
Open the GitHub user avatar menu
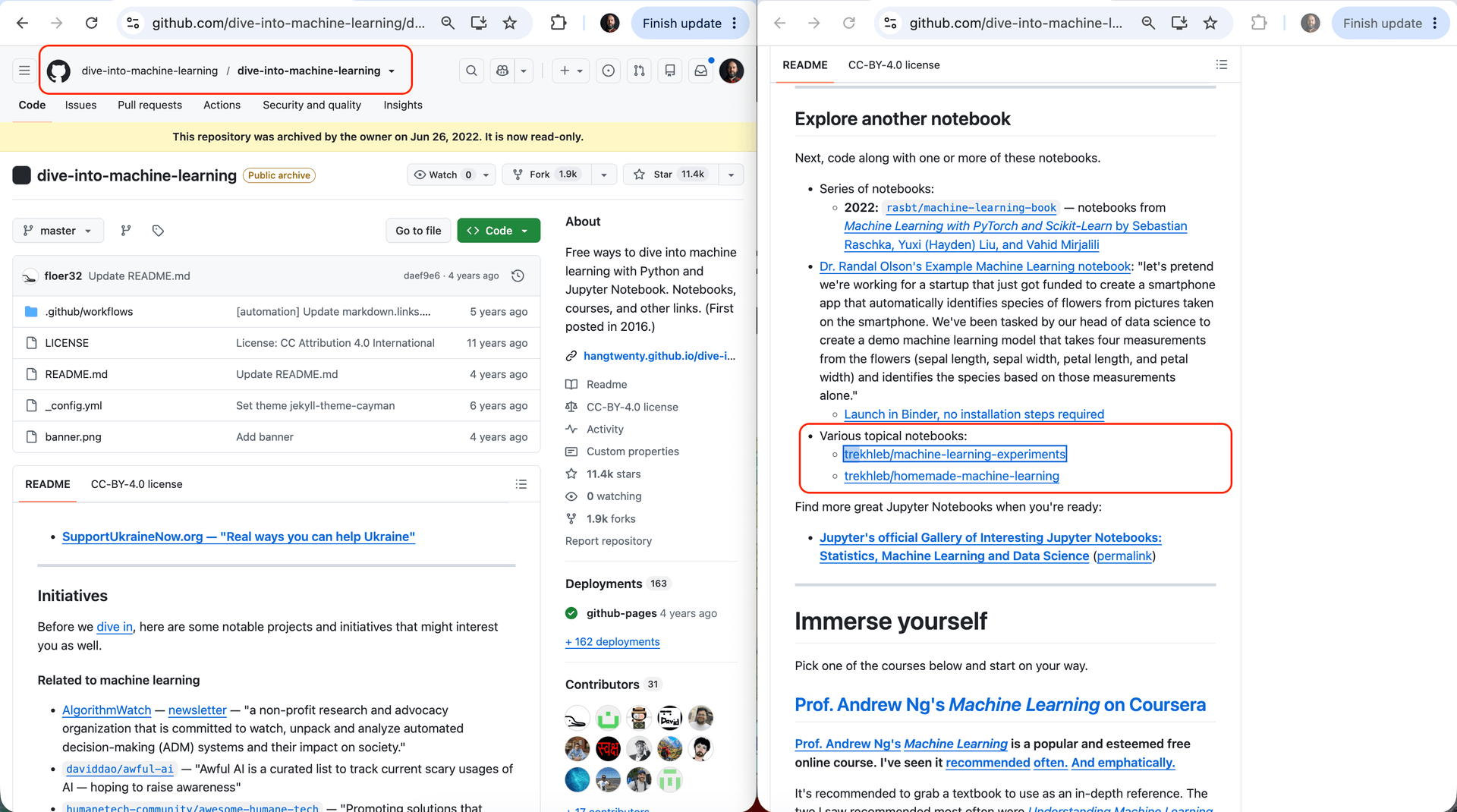click(732, 71)
